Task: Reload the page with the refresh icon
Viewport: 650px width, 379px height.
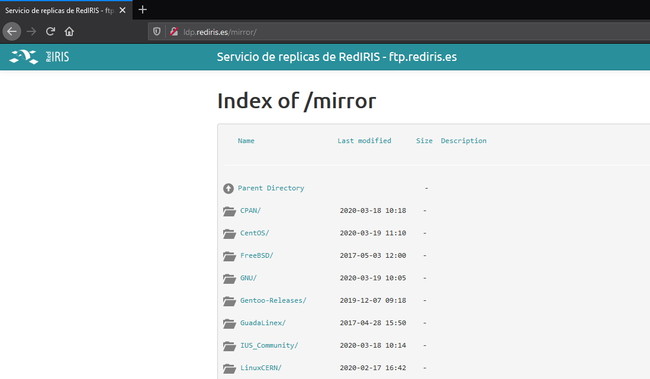Action: tap(50, 32)
